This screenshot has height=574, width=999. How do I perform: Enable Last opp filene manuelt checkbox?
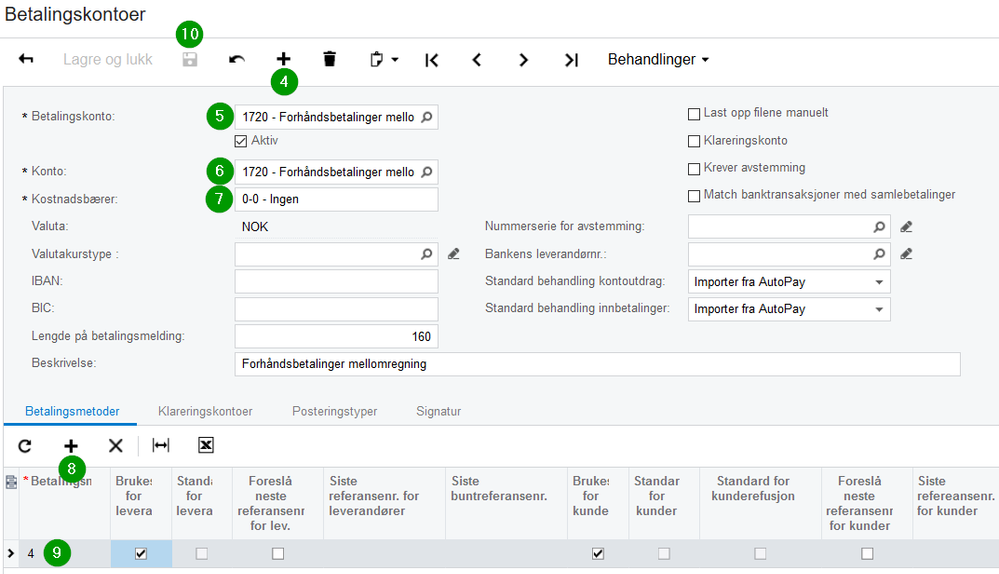694,113
